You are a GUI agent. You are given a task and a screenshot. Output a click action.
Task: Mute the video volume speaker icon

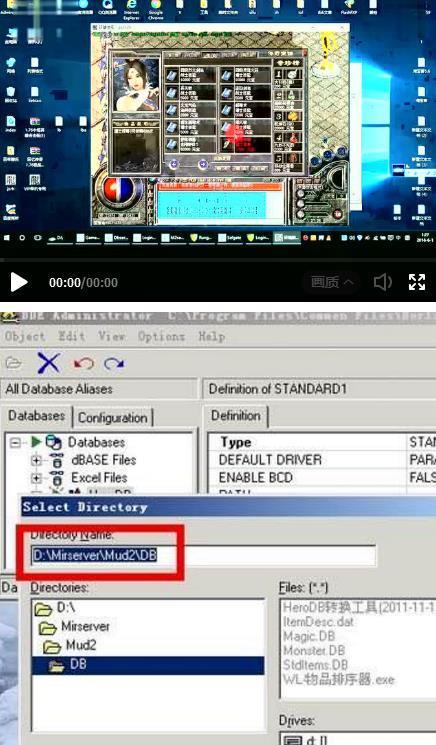[x=382, y=282]
